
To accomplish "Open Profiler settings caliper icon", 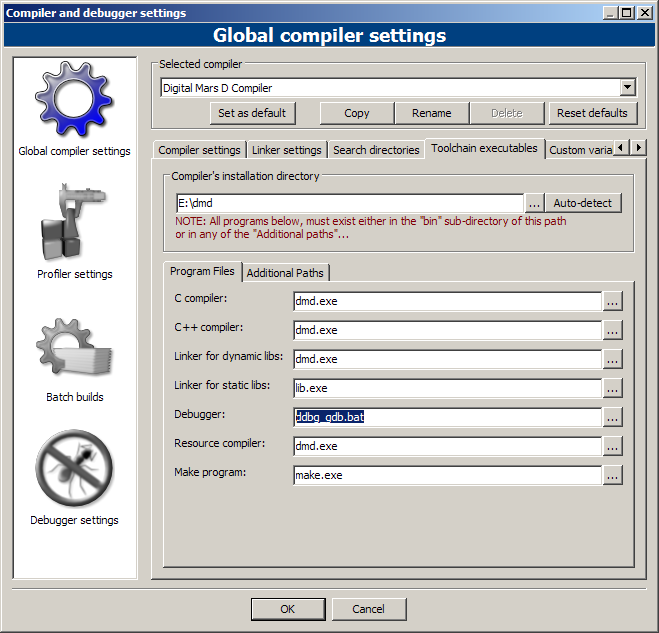I will tap(74, 222).
